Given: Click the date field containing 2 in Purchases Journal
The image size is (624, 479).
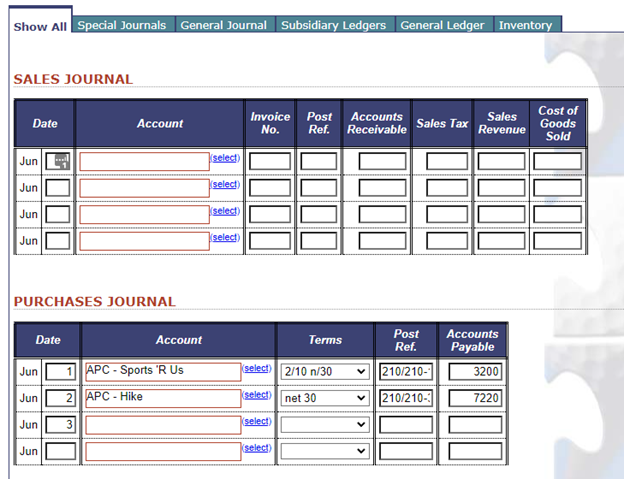Looking at the screenshot, I should click(60, 398).
